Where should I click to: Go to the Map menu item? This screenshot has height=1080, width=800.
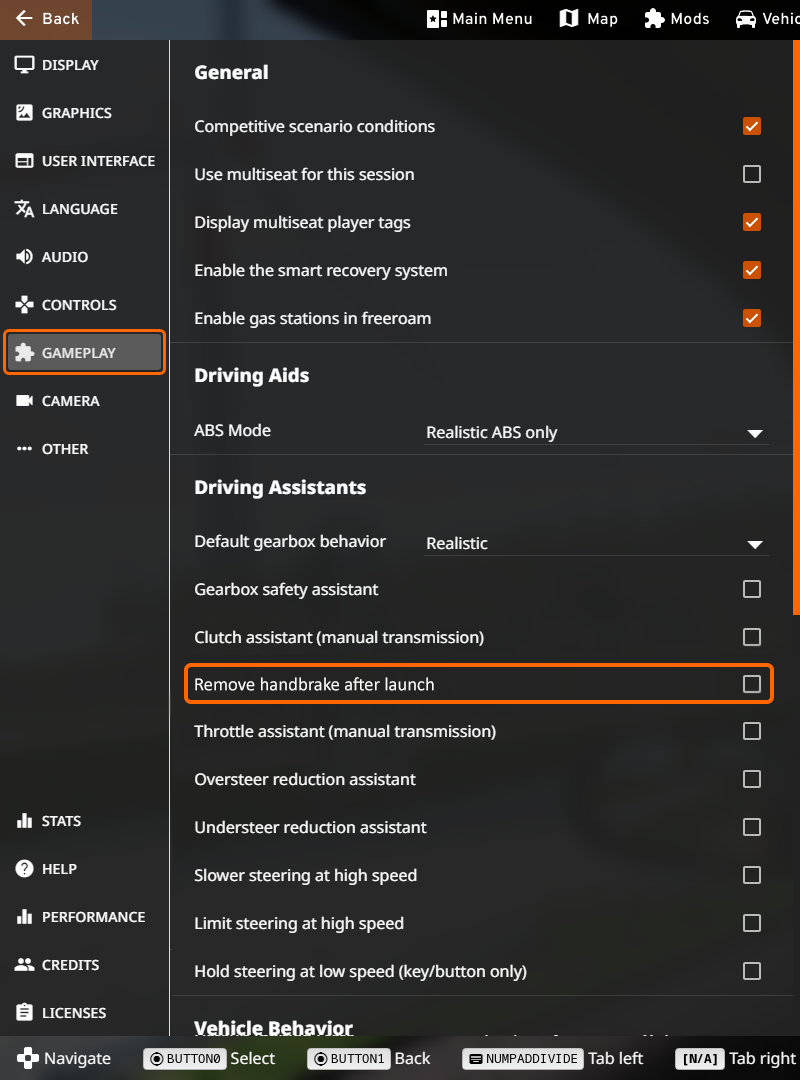[588, 19]
